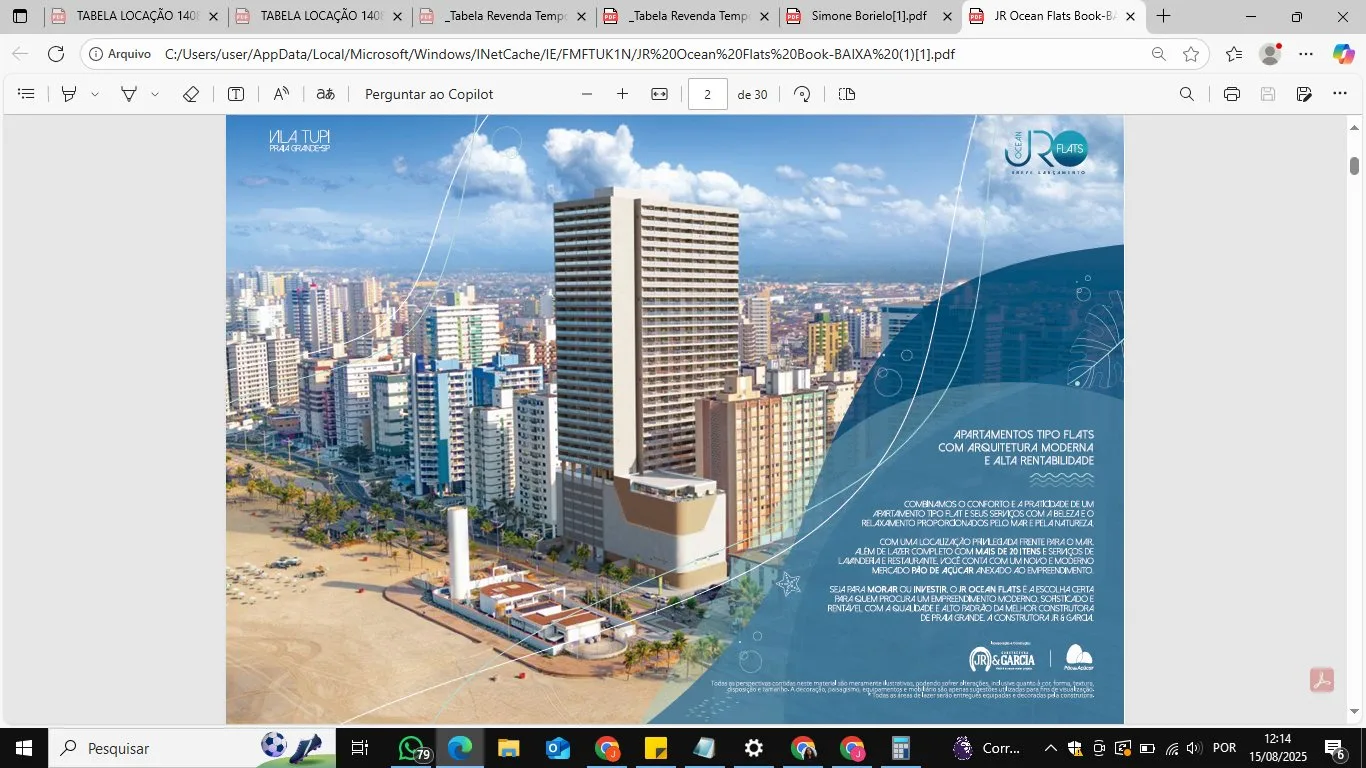Toggle fit to width view
Image resolution: width=1366 pixels, height=768 pixels.
tap(659, 94)
